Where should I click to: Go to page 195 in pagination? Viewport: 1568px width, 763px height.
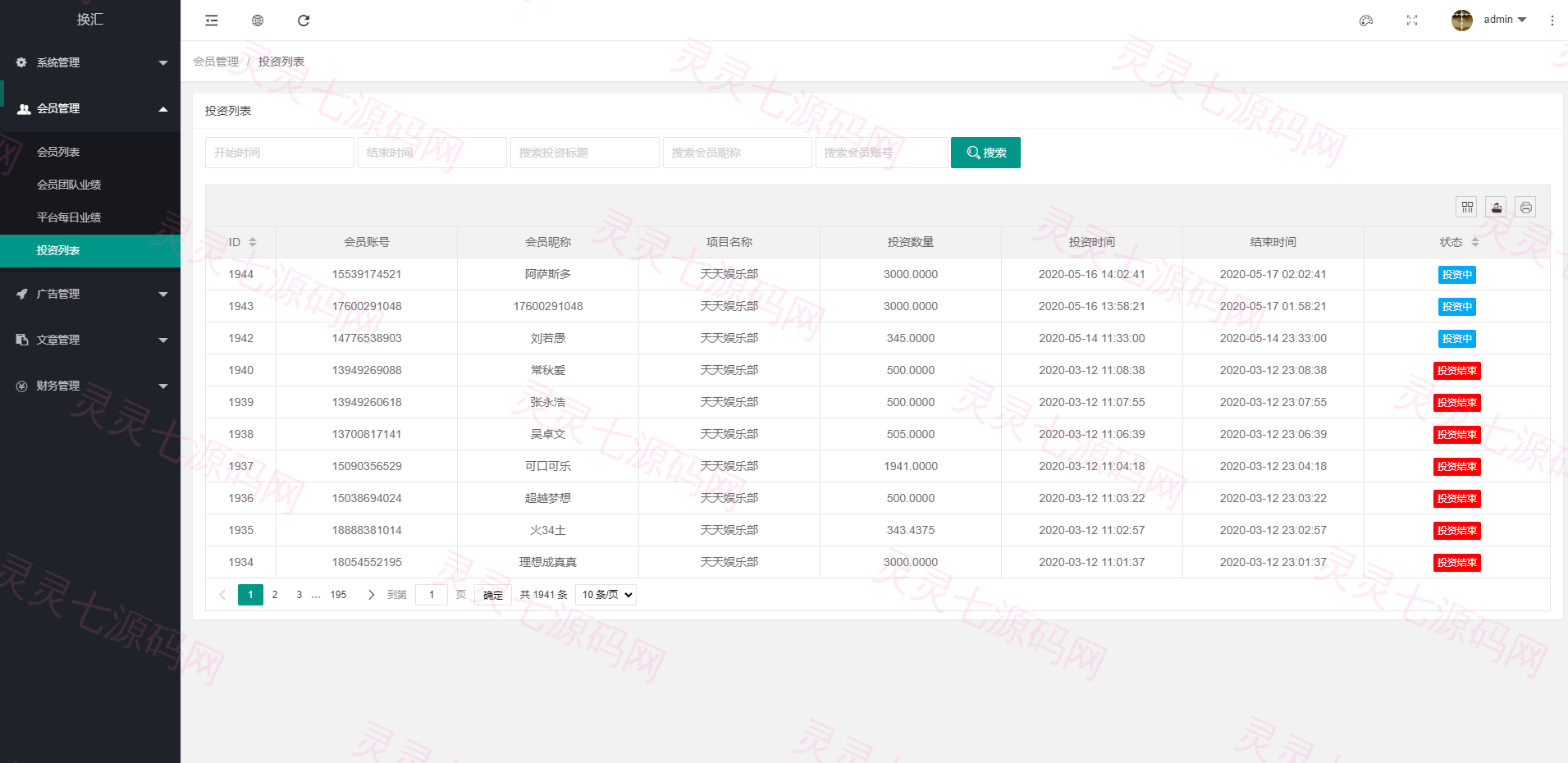[x=338, y=595]
